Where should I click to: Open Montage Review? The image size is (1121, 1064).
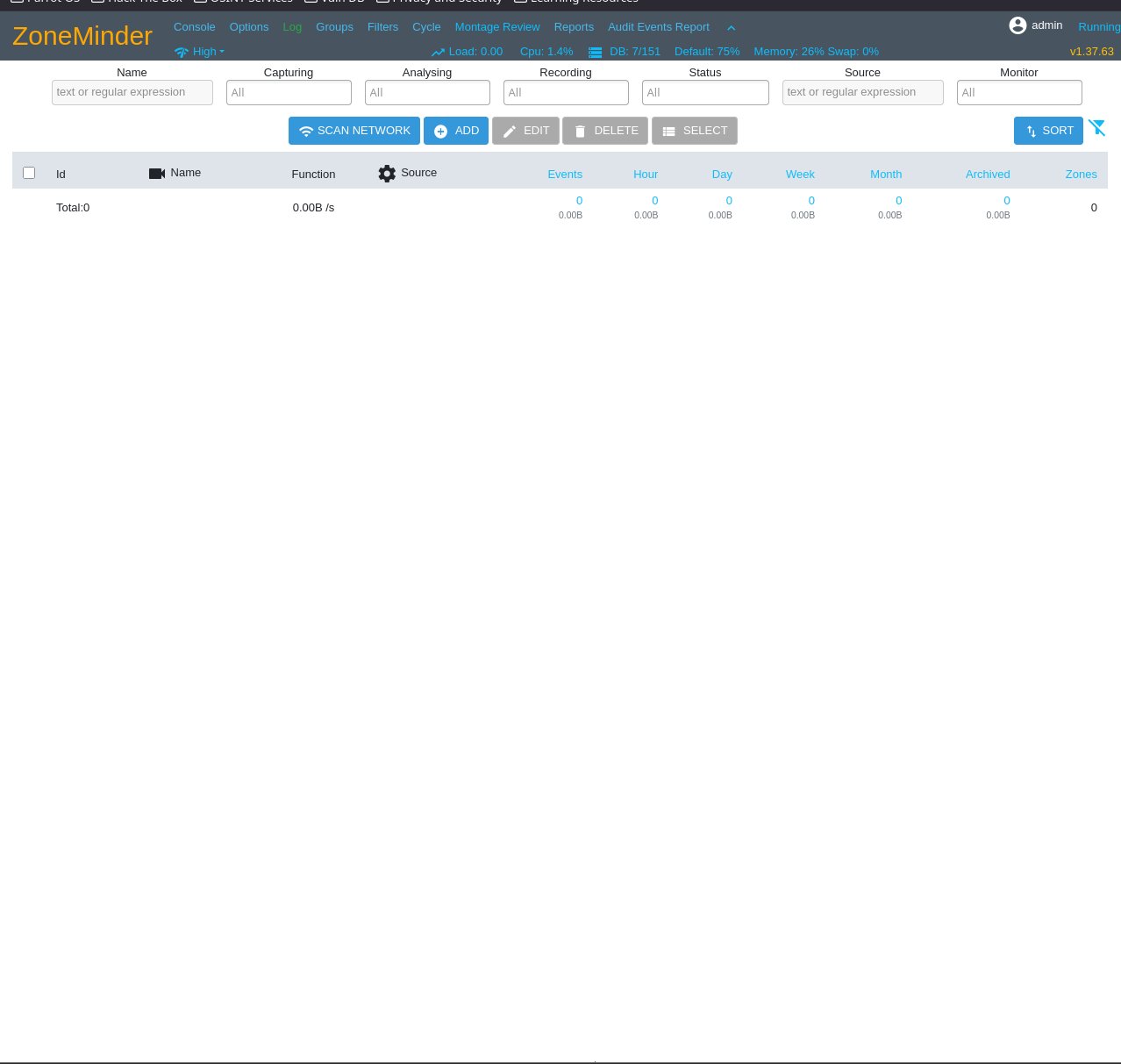point(497,27)
